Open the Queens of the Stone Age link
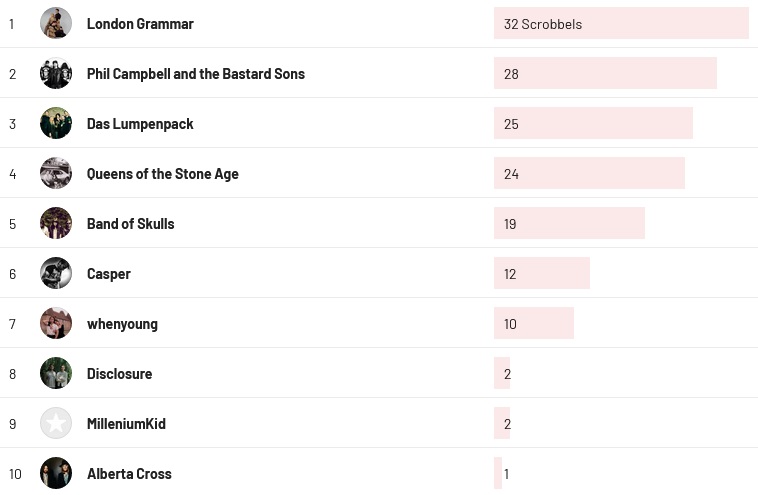This screenshot has height=495, width=758. tap(163, 174)
